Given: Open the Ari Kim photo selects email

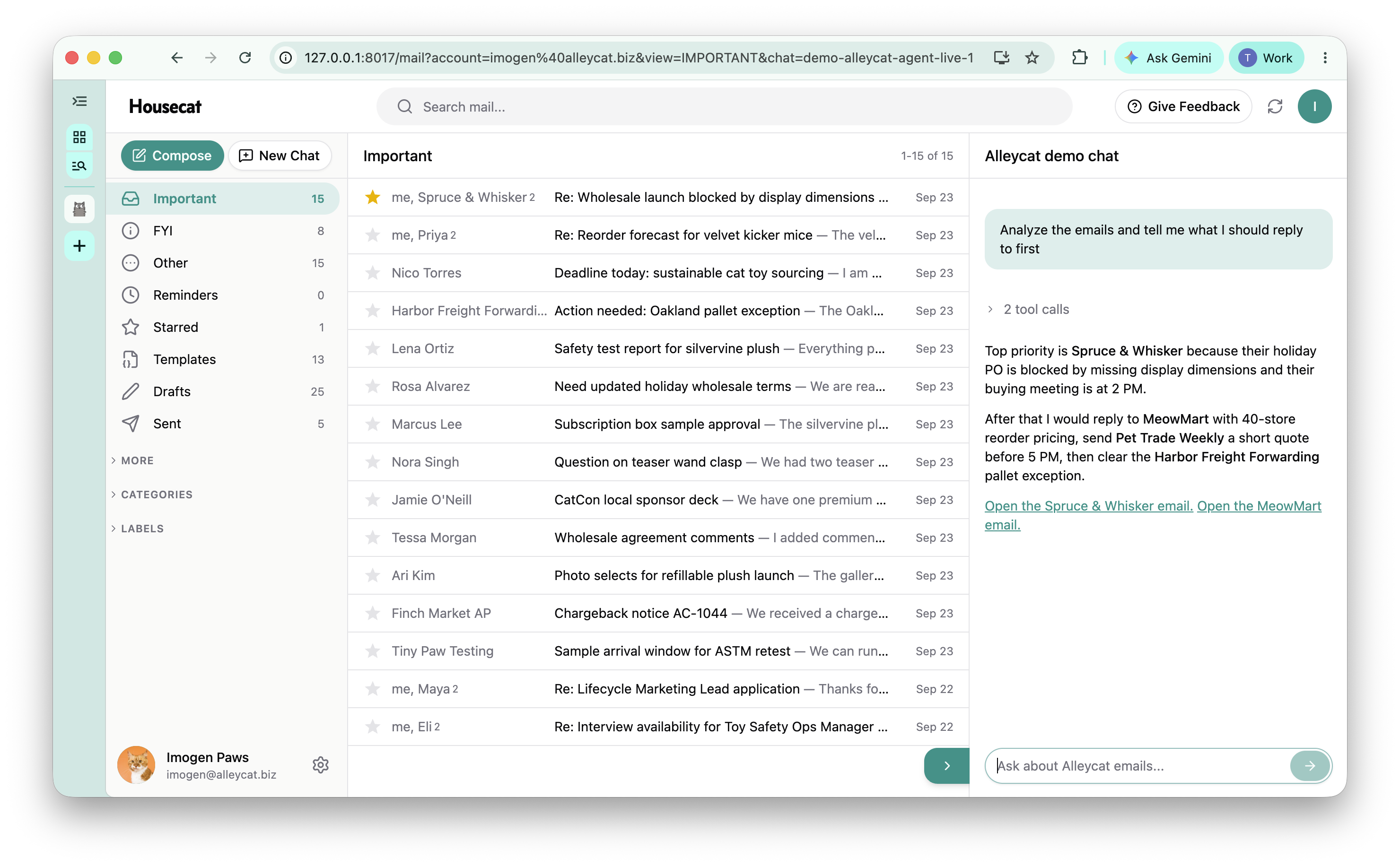Looking at the screenshot, I should coord(658,576).
